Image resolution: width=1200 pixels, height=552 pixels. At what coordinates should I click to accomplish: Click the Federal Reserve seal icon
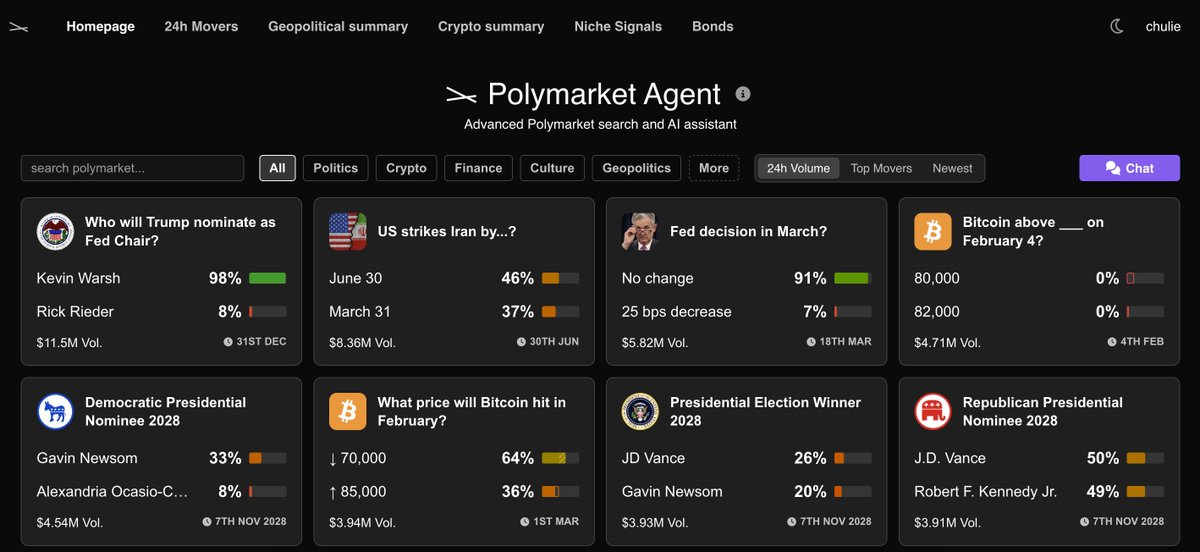click(55, 232)
